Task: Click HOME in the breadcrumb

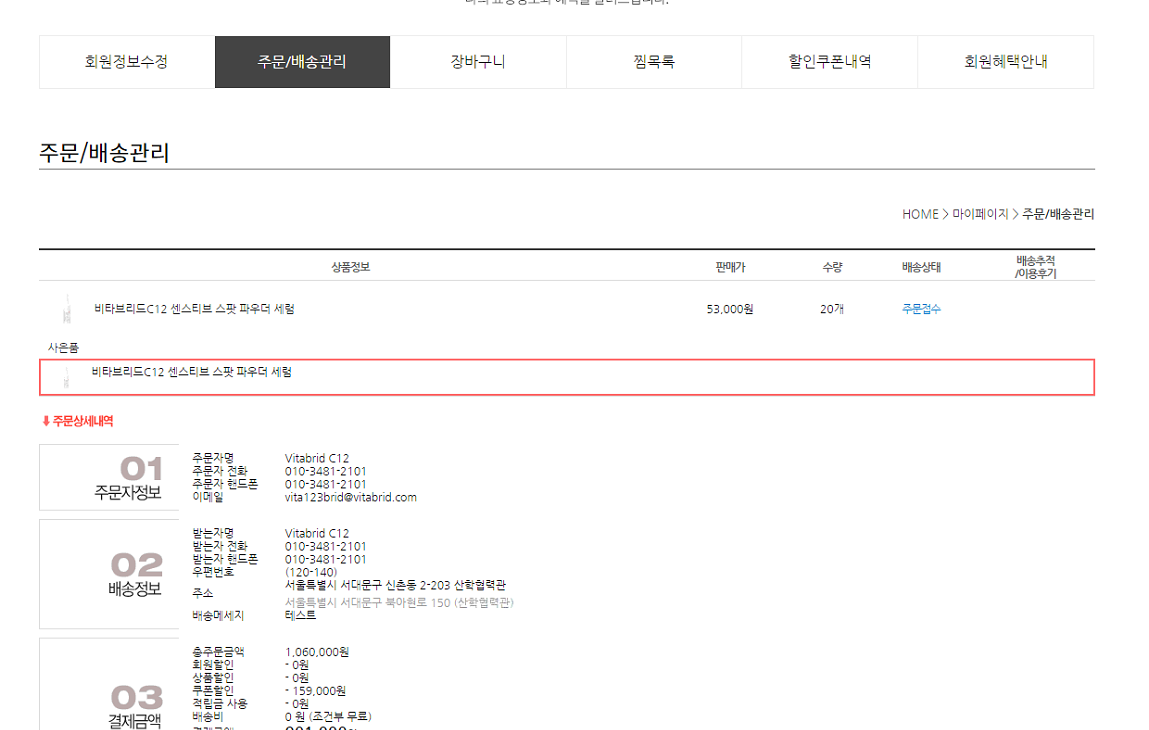Action: pos(920,214)
